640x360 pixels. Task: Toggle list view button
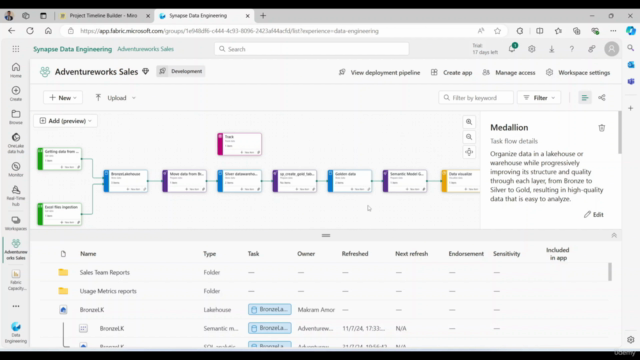click(x=585, y=98)
